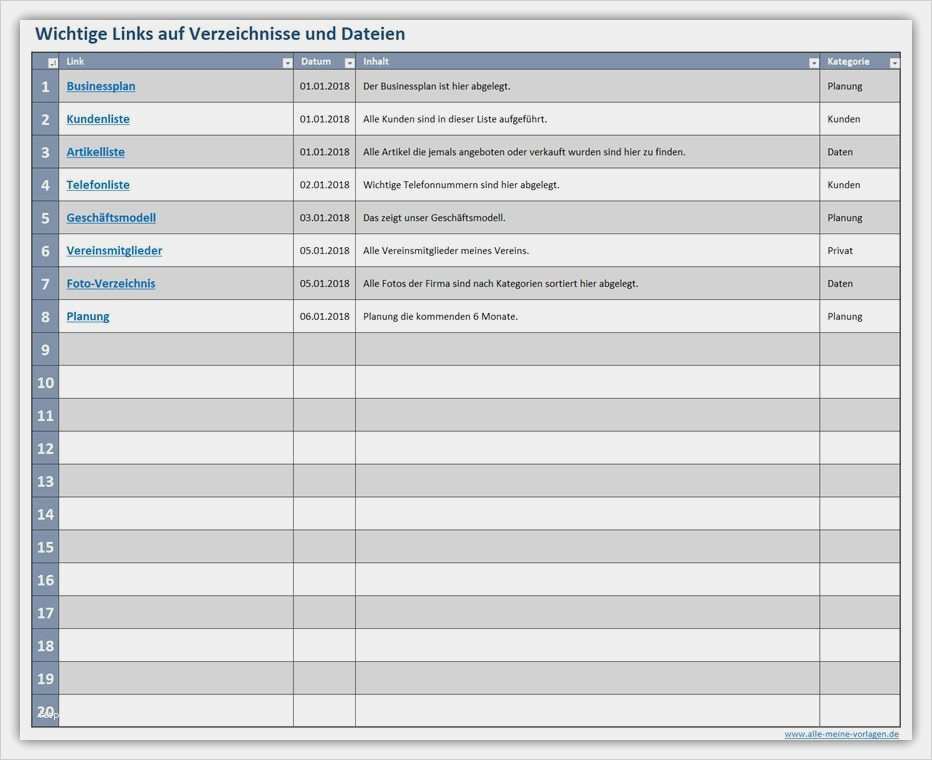Open the Telefonliste hyperlink
The width and height of the screenshot is (932, 760).
(97, 184)
